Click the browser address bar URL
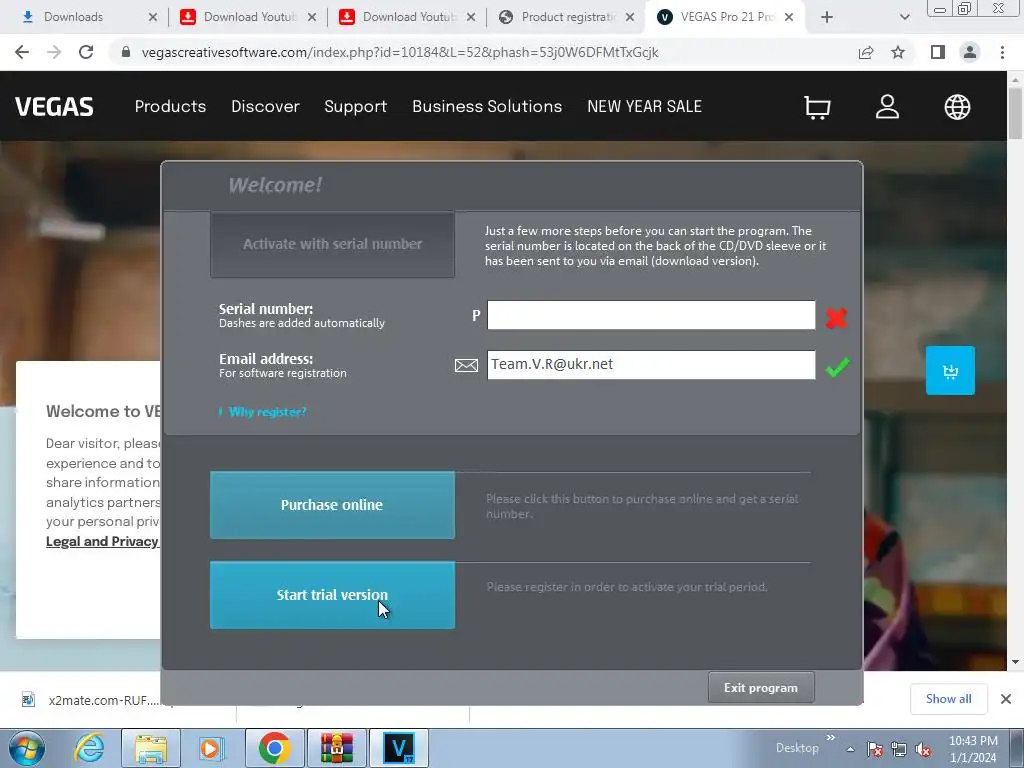 click(400, 52)
